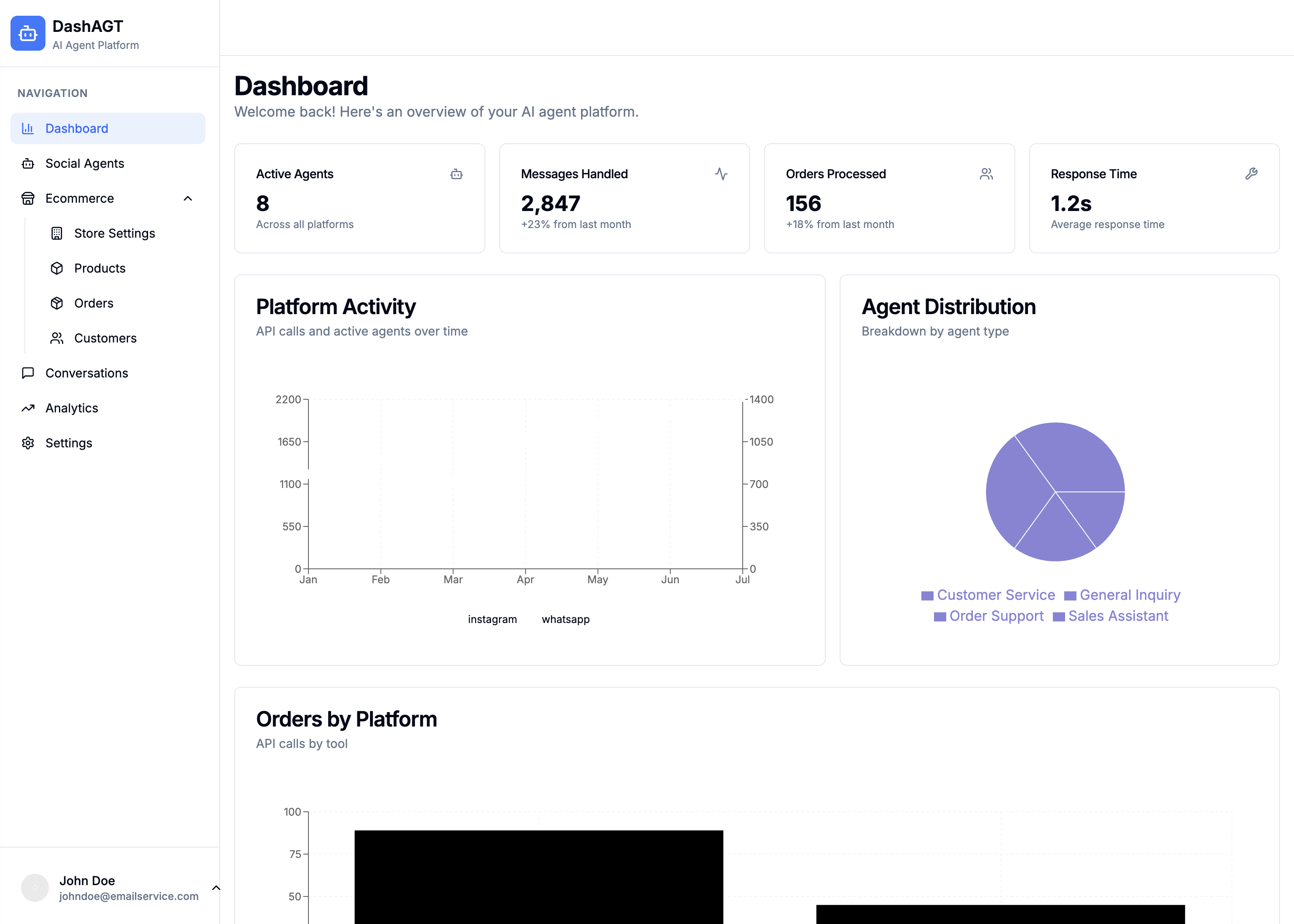
Task: Select the Dashboard bar-chart icon in sidebar
Action: [28, 128]
